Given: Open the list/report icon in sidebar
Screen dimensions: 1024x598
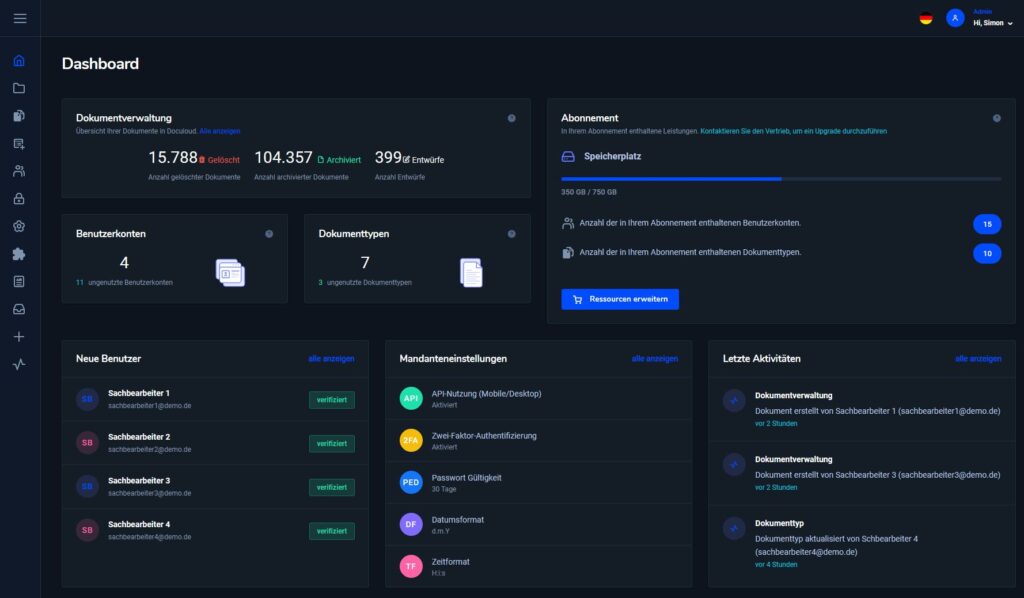Looking at the screenshot, I should 19,281.
